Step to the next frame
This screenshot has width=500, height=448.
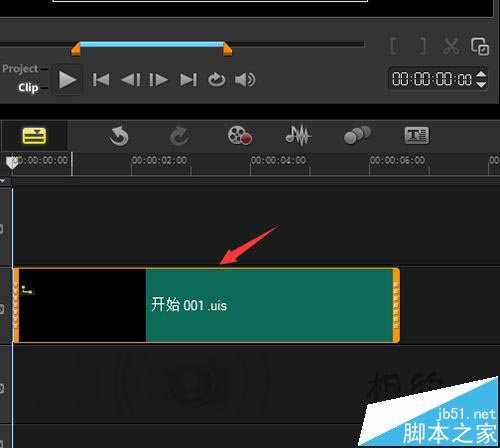[x=158, y=80]
